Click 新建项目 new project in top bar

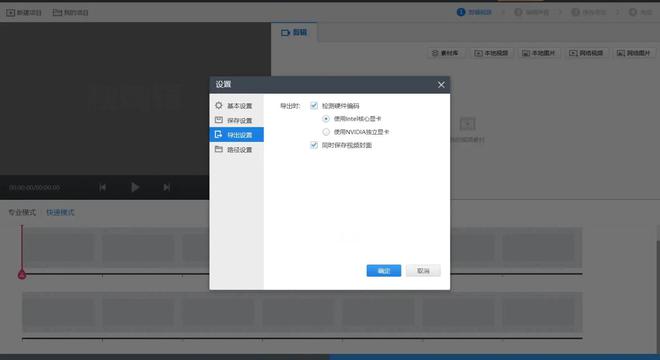24,13
